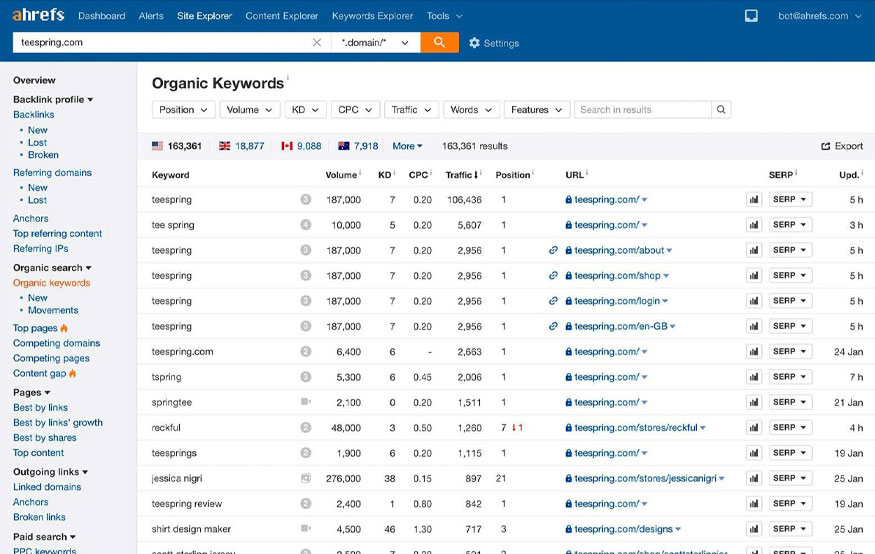Open Alerts in top navigation
The image size is (875, 554).
click(x=151, y=16)
